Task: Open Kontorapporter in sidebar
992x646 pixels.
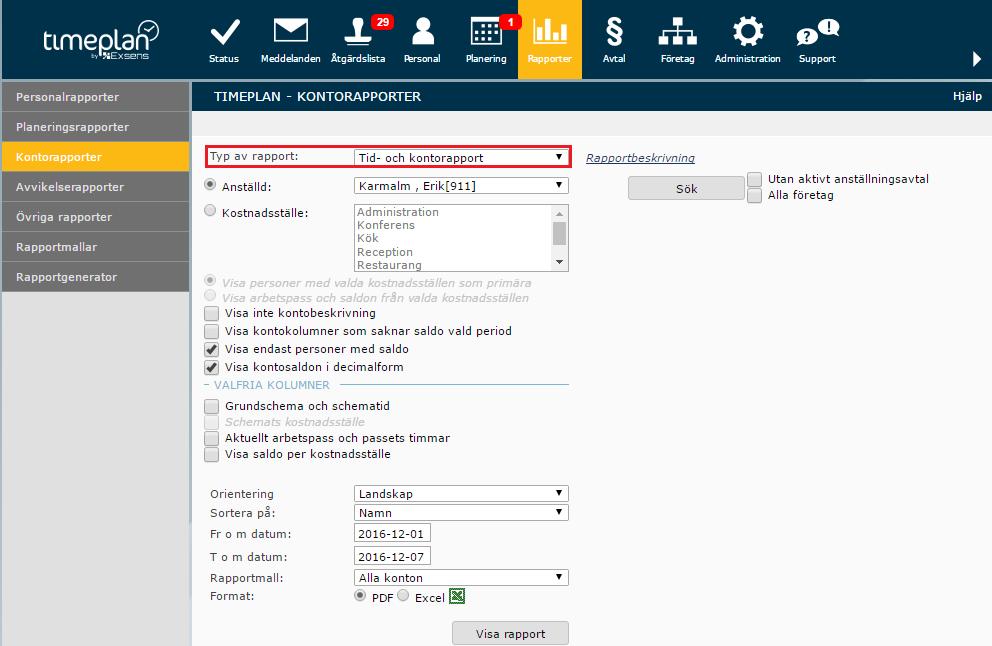Action: 96,157
